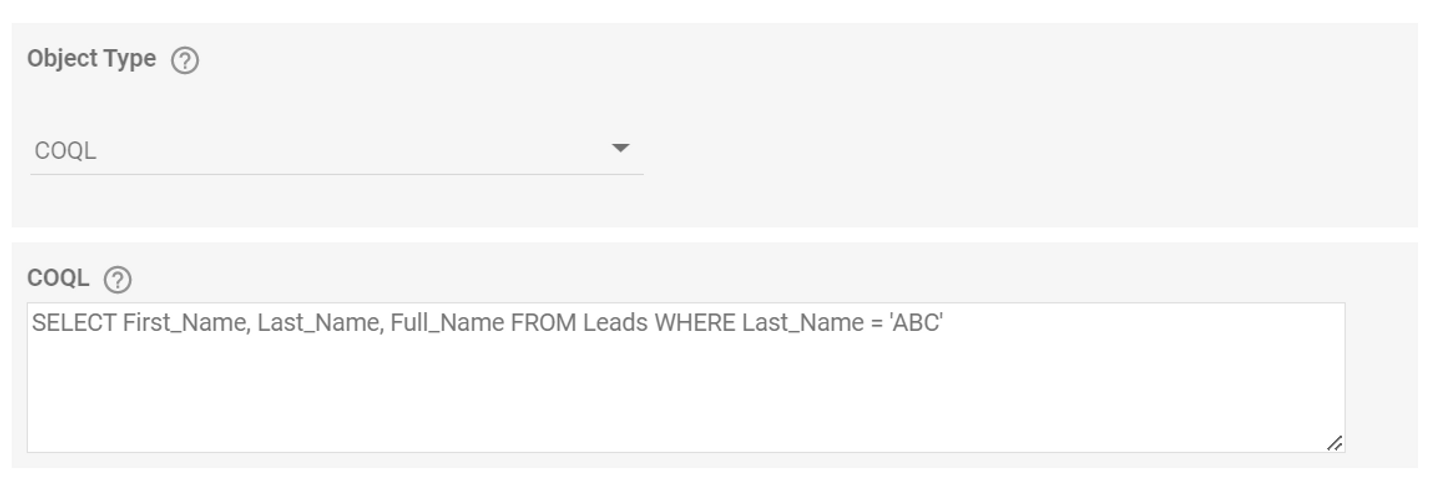The height and width of the screenshot is (490, 1440).
Task: Click the textarea resize grip icon
Action: pos(1334,443)
